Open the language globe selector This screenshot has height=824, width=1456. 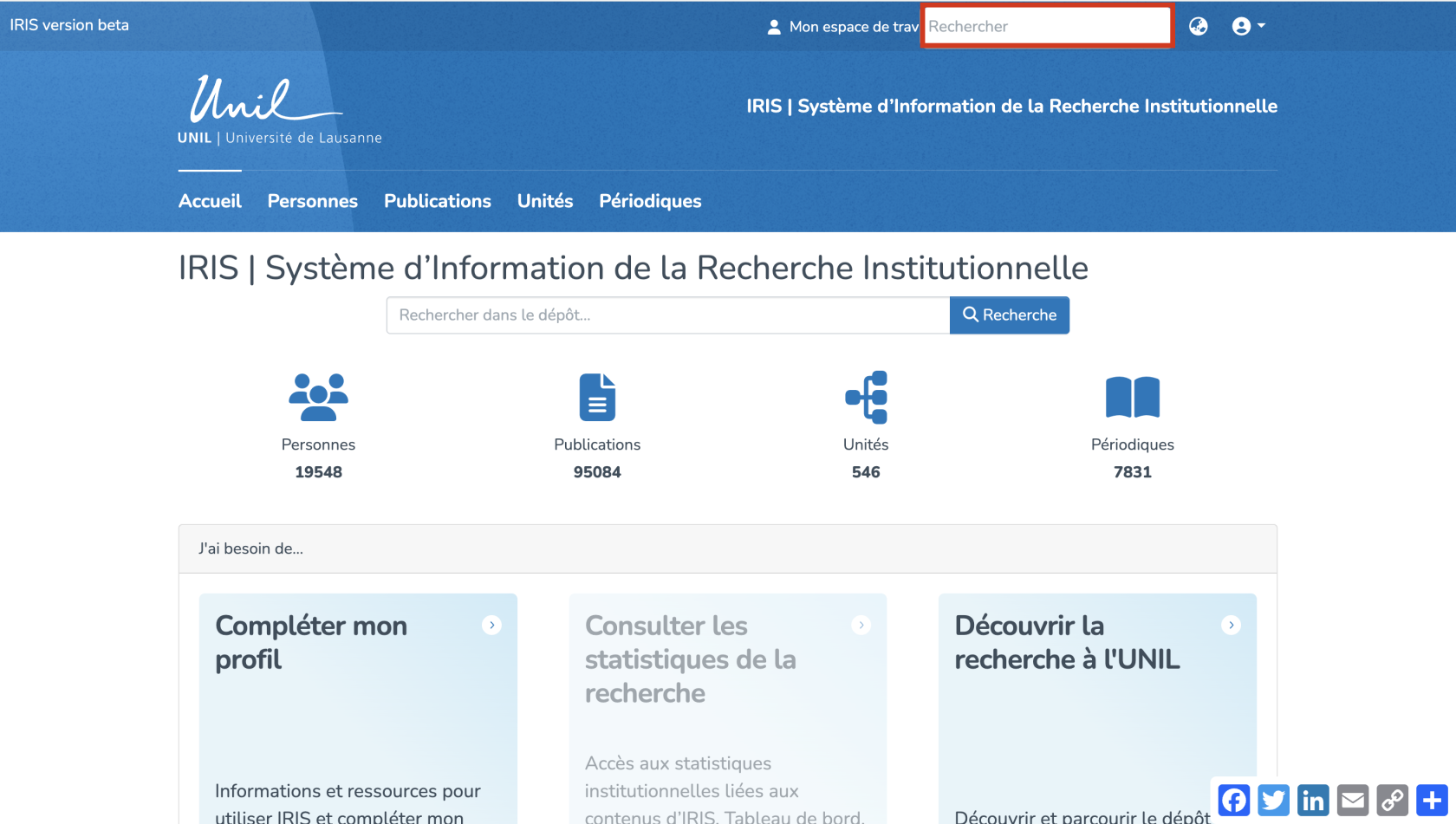tap(1199, 26)
